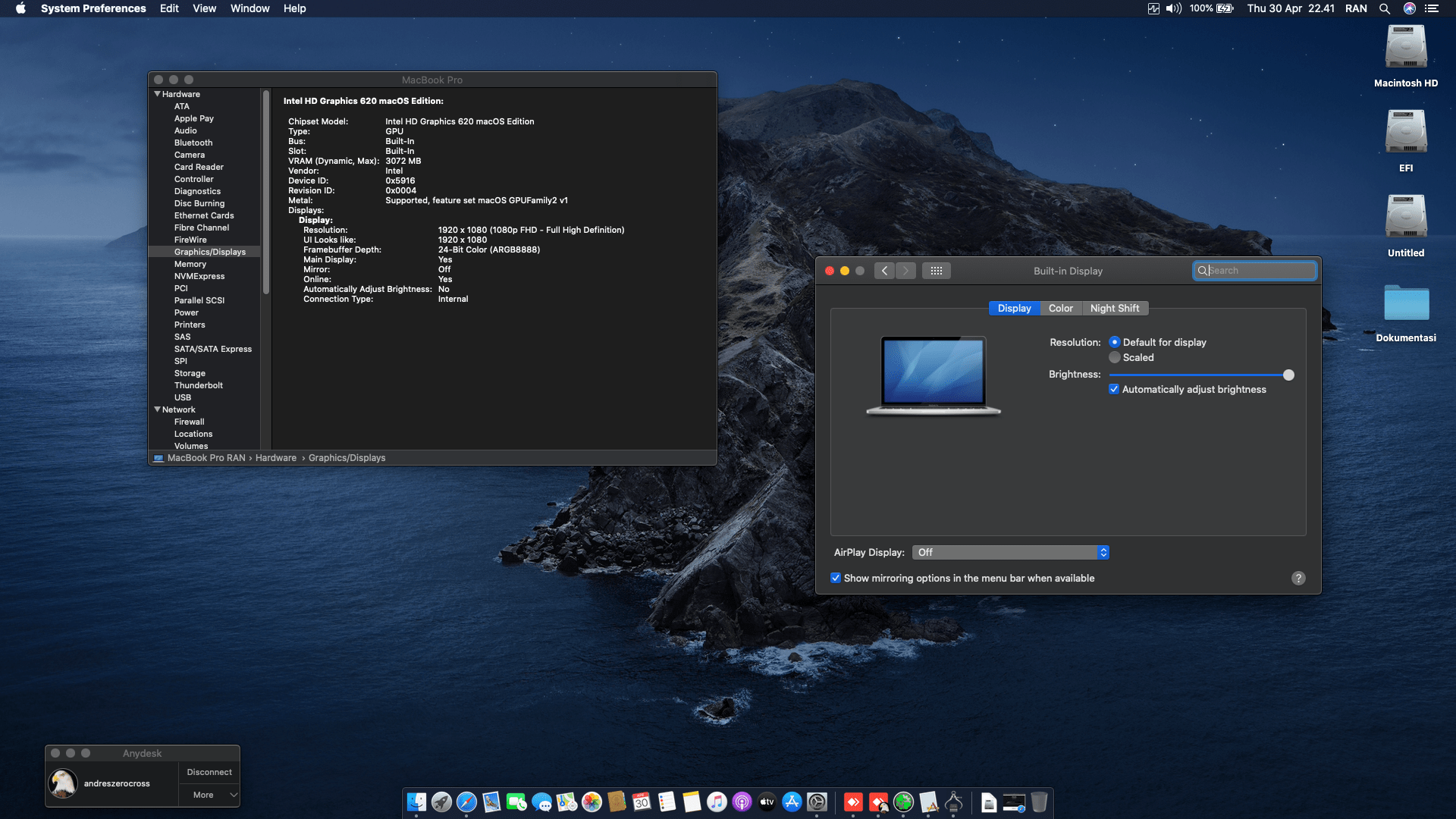Image resolution: width=1456 pixels, height=819 pixels.
Task: Collapse the Network tree section
Action: point(157,409)
